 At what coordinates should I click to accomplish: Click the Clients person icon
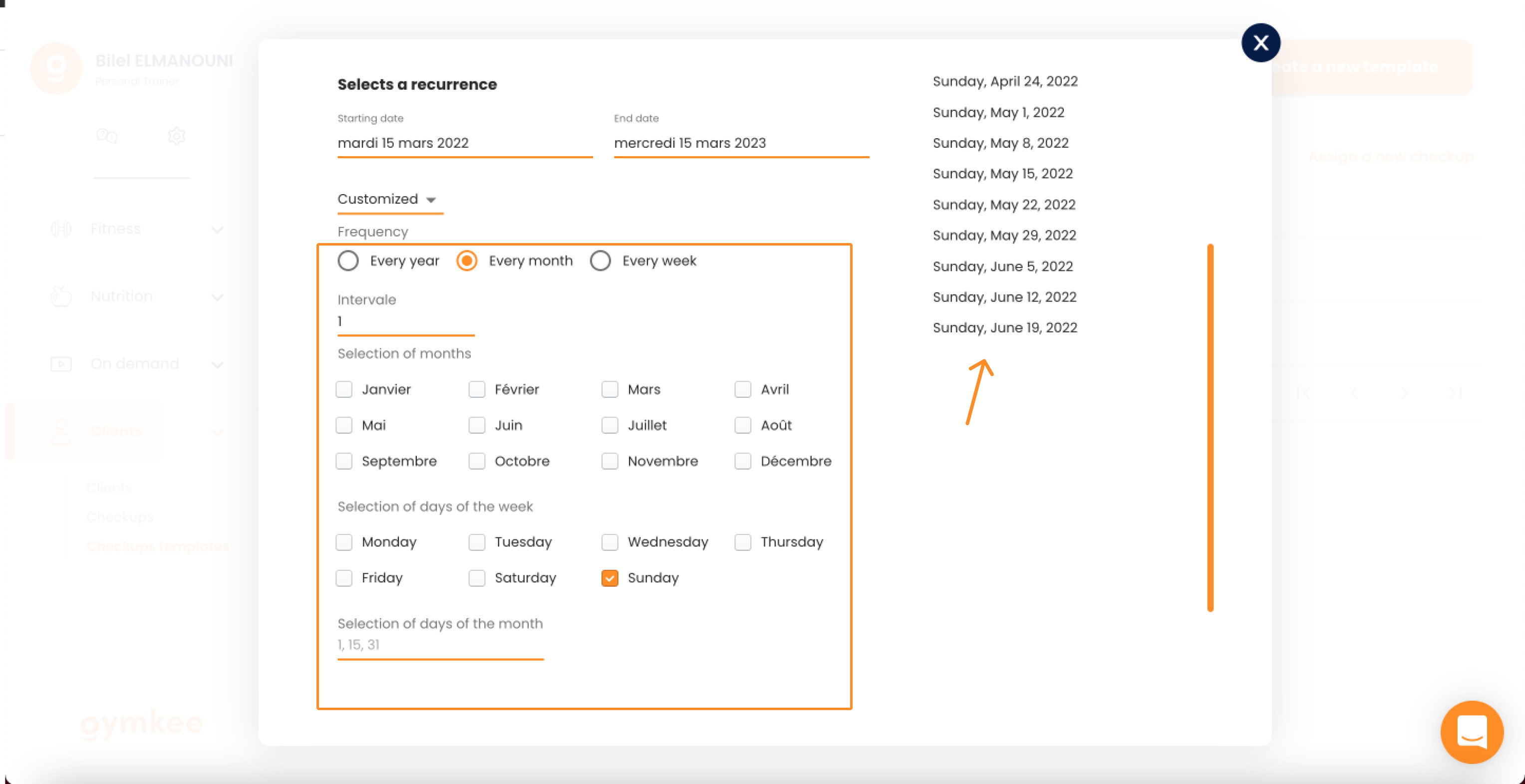coord(61,431)
